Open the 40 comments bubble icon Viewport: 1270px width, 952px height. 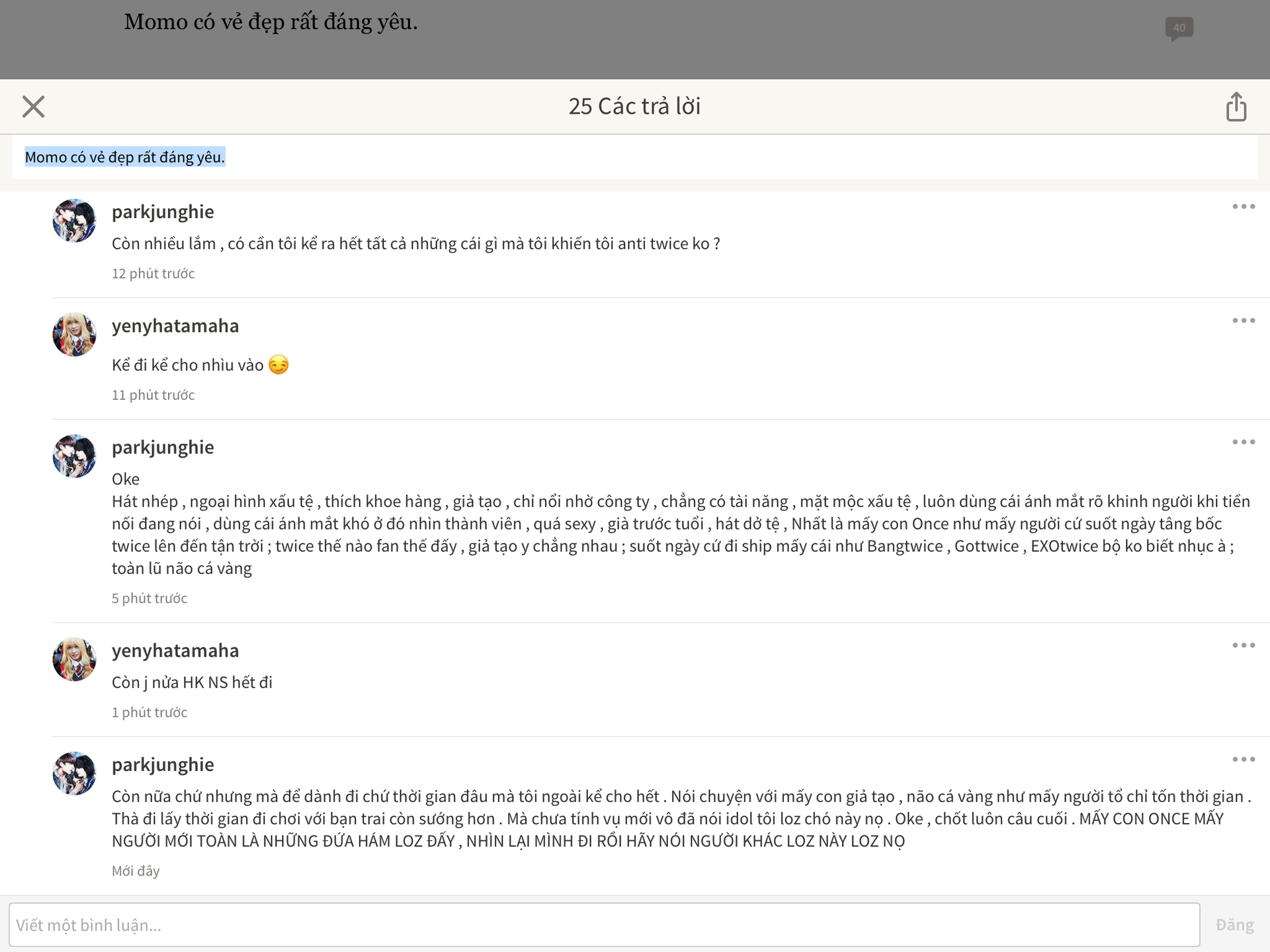tap(1179, 28)
